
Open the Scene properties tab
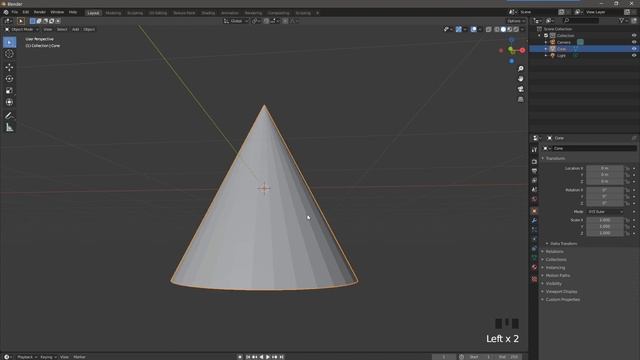point(534,190)
